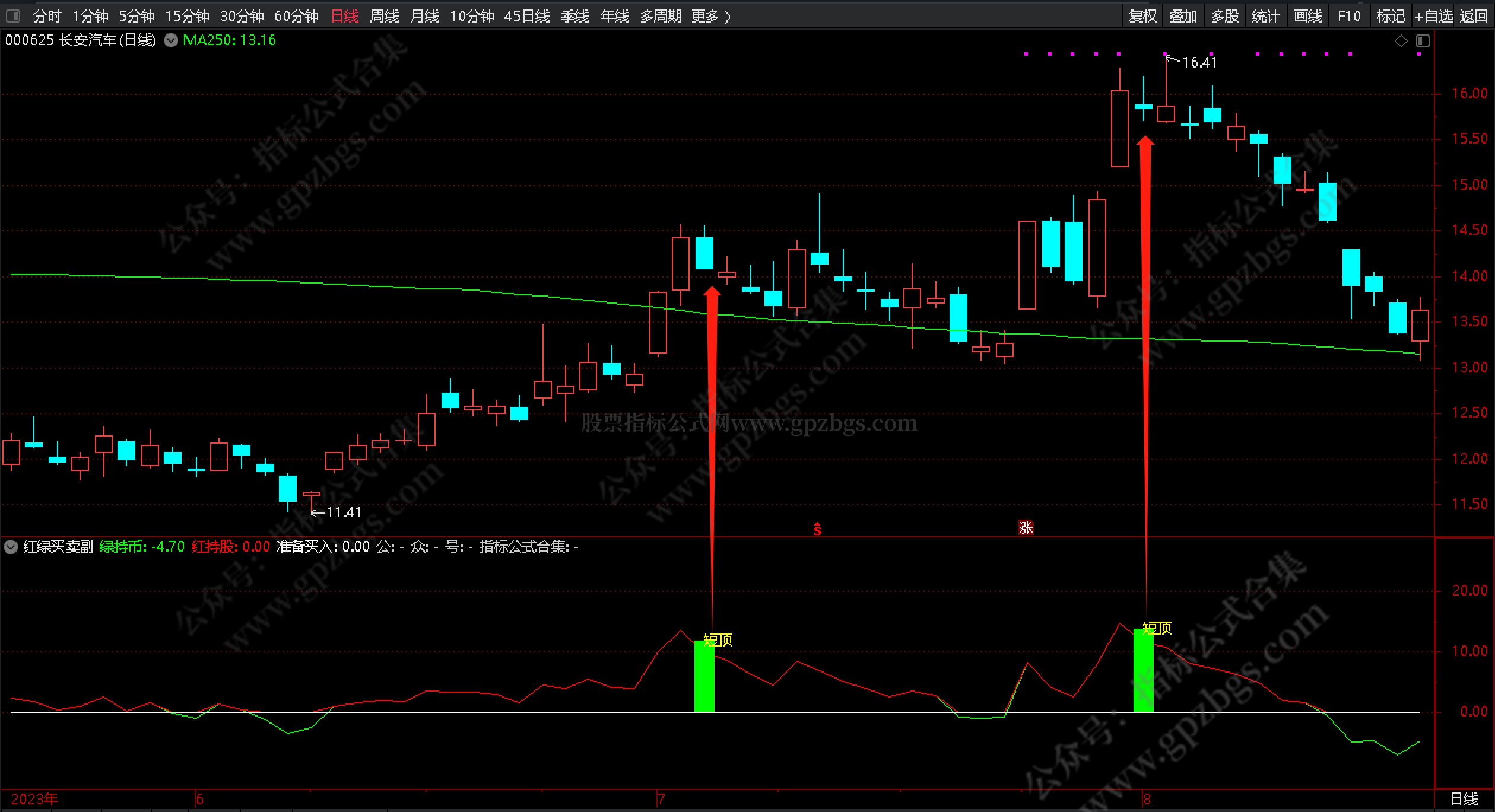1495x812 pixels.
Task: Select the 1分钟 period
Action: coord(90,16)
